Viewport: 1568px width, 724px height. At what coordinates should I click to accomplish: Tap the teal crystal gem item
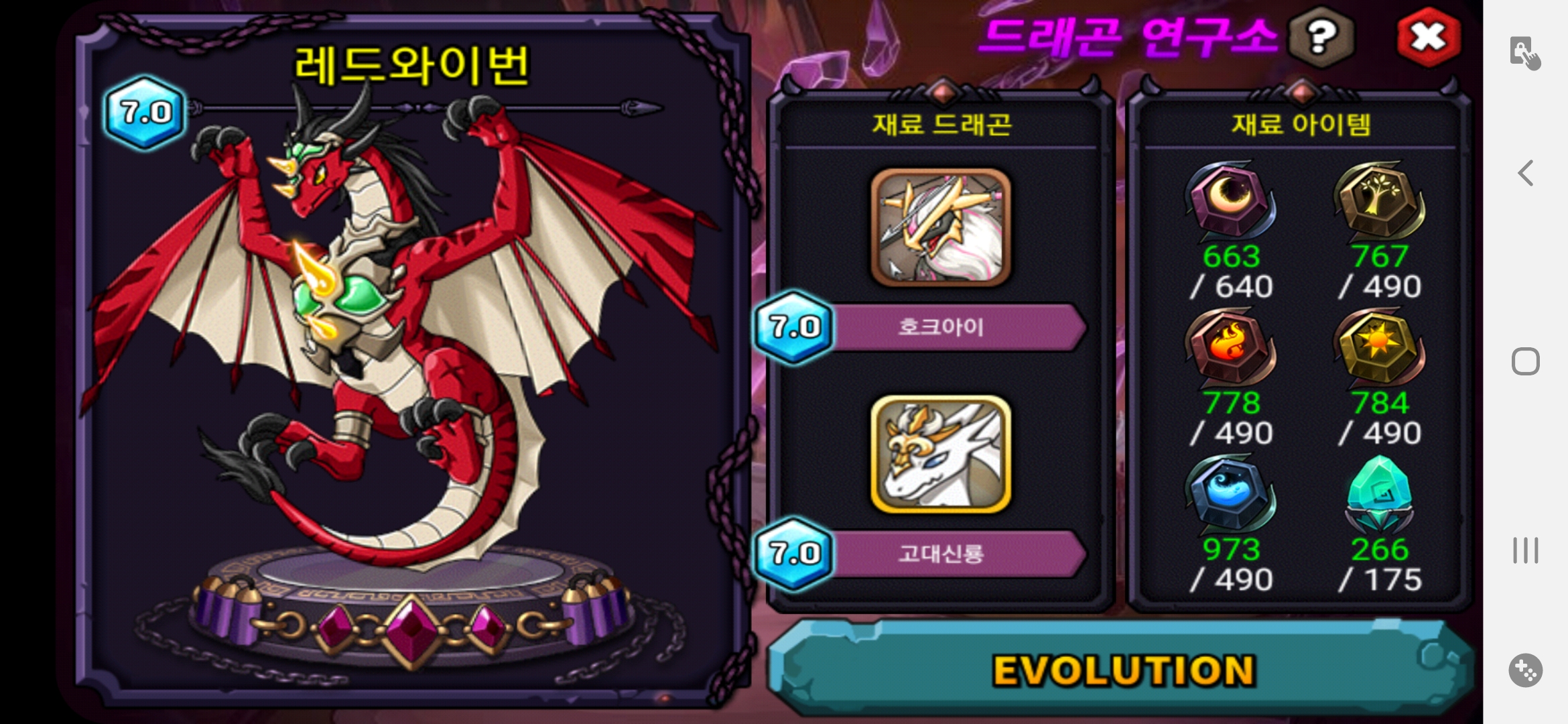point(1379,494)
